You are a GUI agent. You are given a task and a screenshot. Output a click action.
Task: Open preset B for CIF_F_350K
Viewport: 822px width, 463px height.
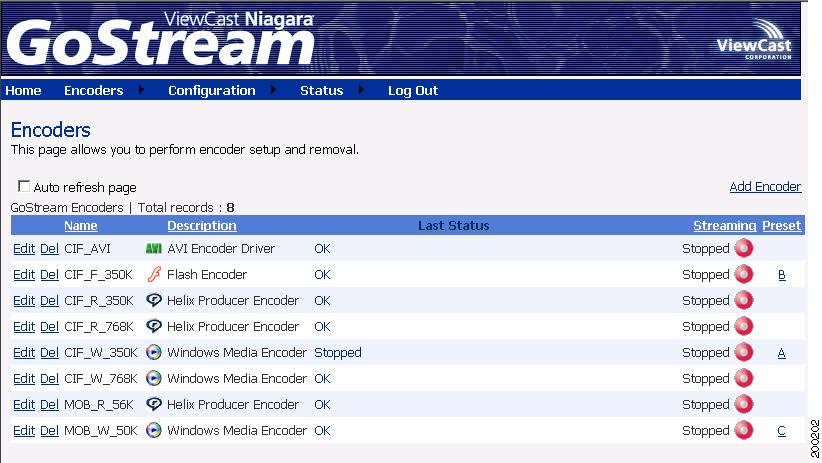(782, 275)
